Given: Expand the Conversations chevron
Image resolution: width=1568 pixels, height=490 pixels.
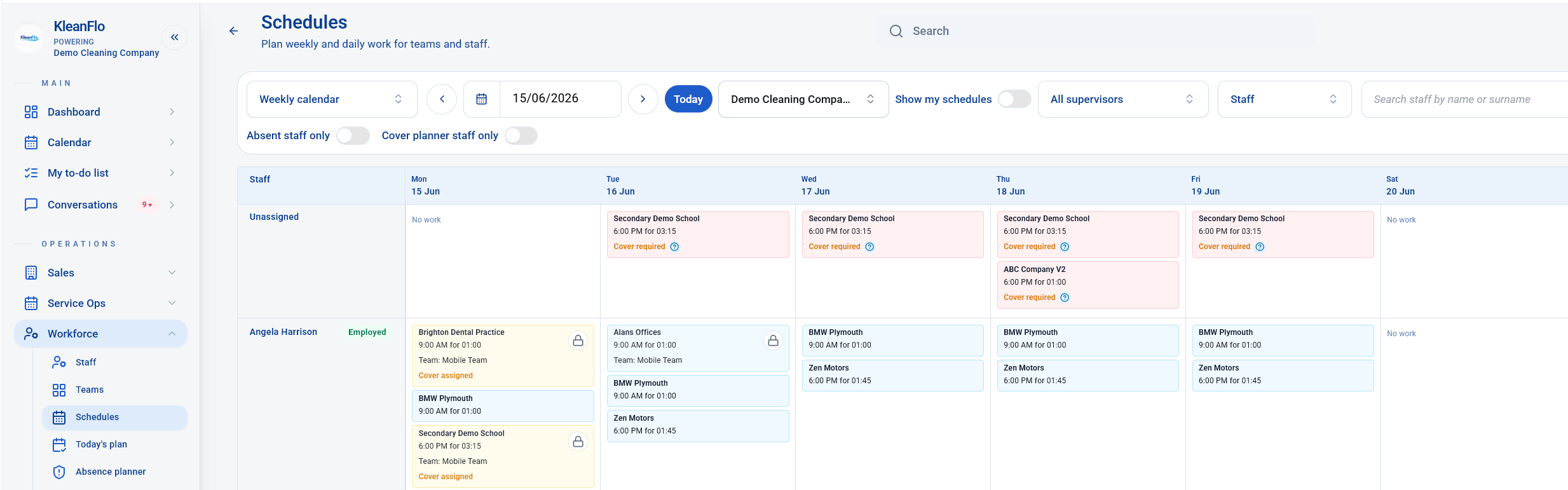Looking at the screenshot, I should (172, 205).
